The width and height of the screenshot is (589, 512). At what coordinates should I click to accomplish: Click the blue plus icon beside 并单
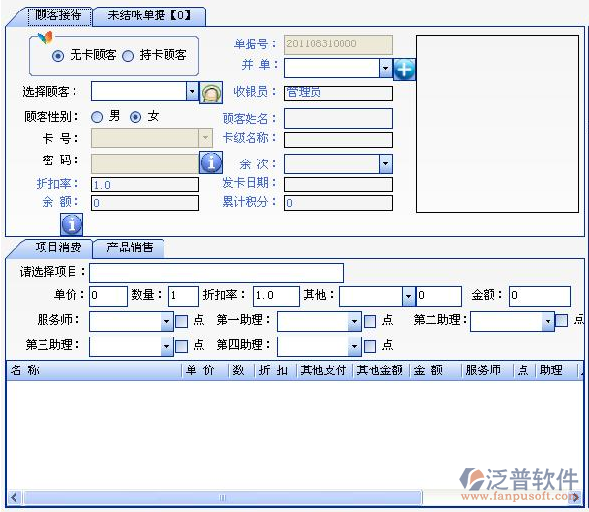404,69
